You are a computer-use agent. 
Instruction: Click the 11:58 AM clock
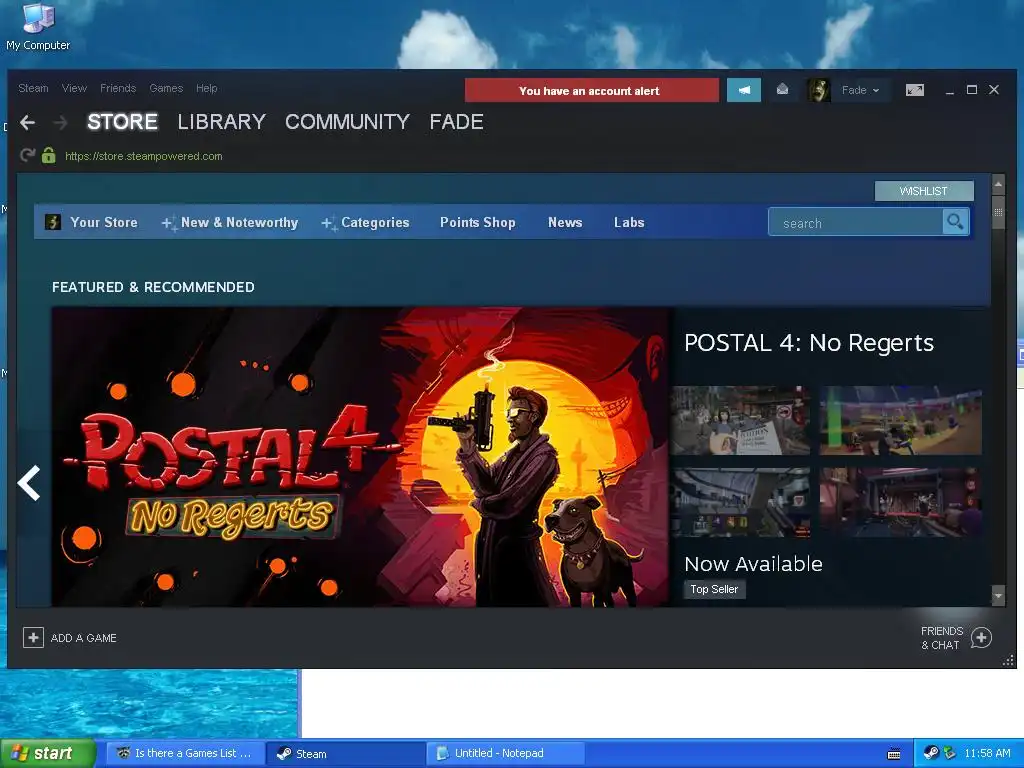987,754
